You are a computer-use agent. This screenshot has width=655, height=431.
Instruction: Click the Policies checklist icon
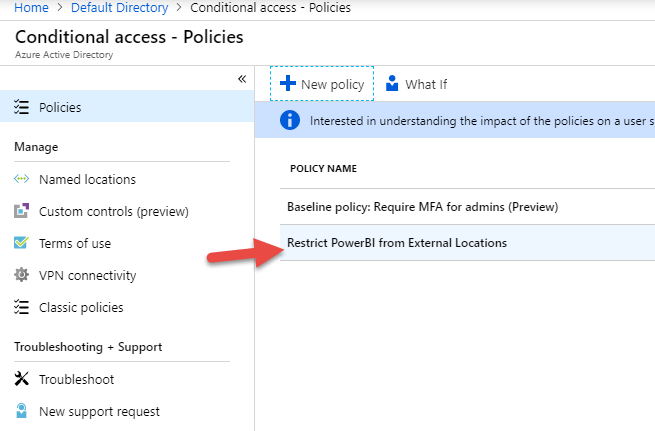coord(21,107)
